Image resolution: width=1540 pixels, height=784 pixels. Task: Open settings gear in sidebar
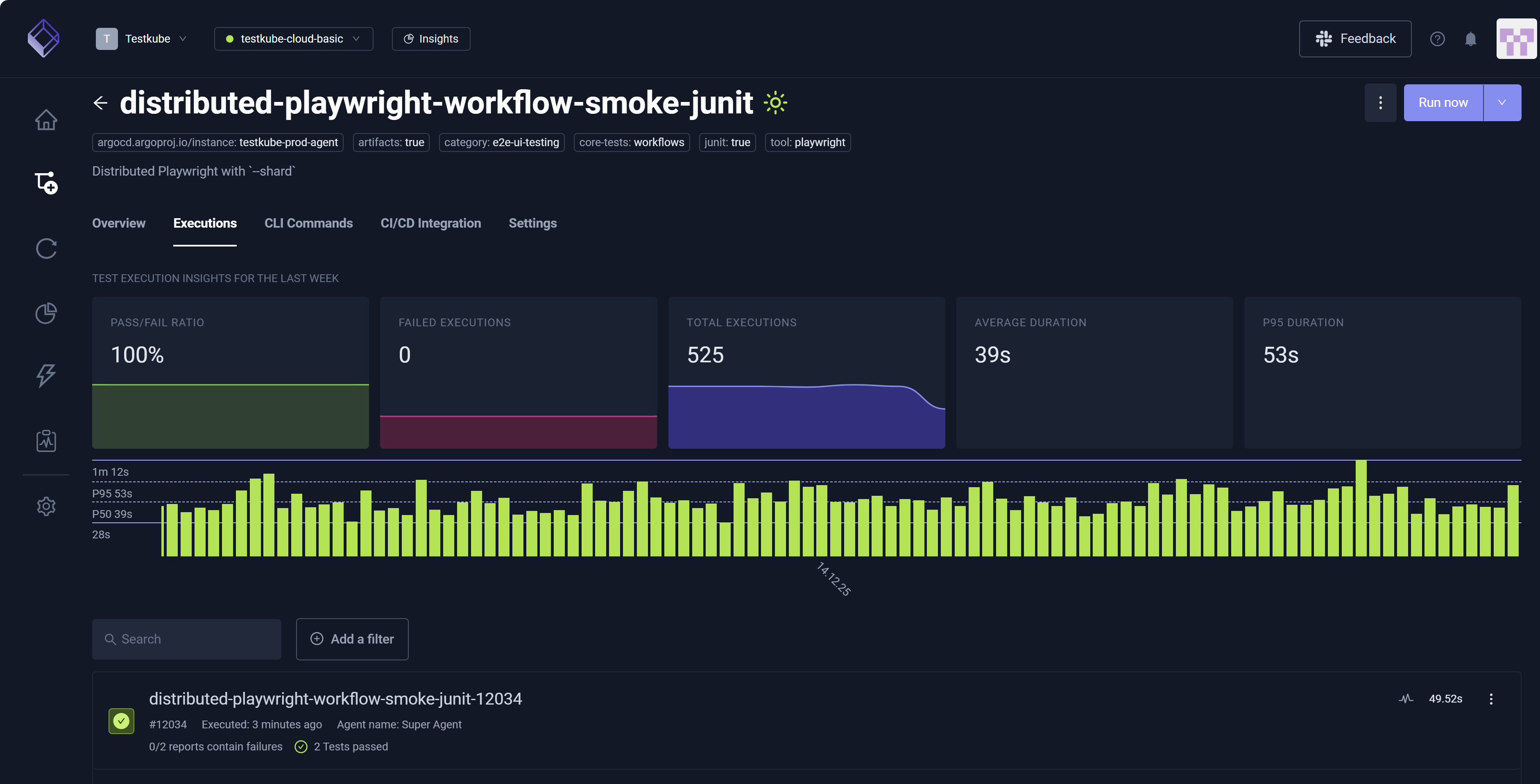46,506
